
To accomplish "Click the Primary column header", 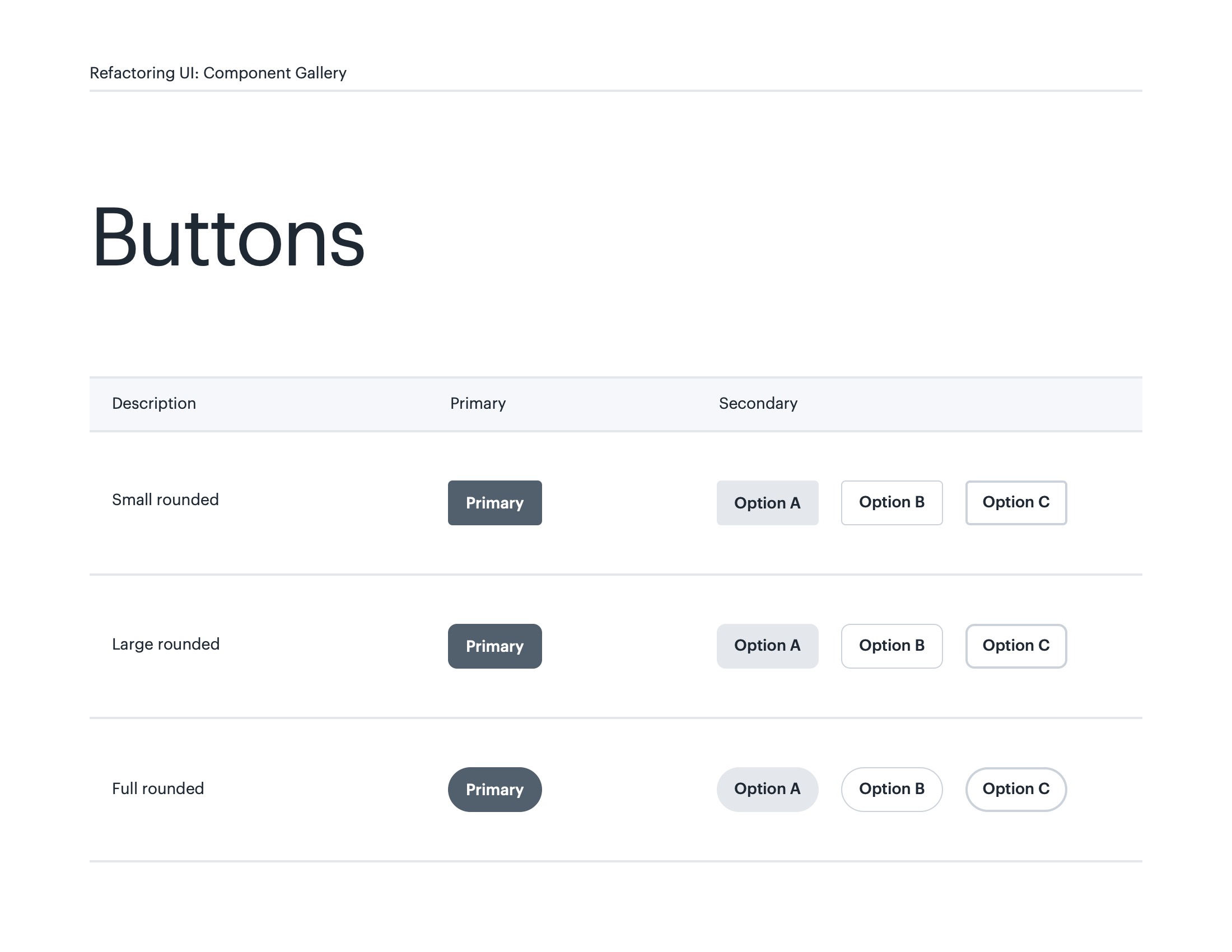I will pos(478,403).
